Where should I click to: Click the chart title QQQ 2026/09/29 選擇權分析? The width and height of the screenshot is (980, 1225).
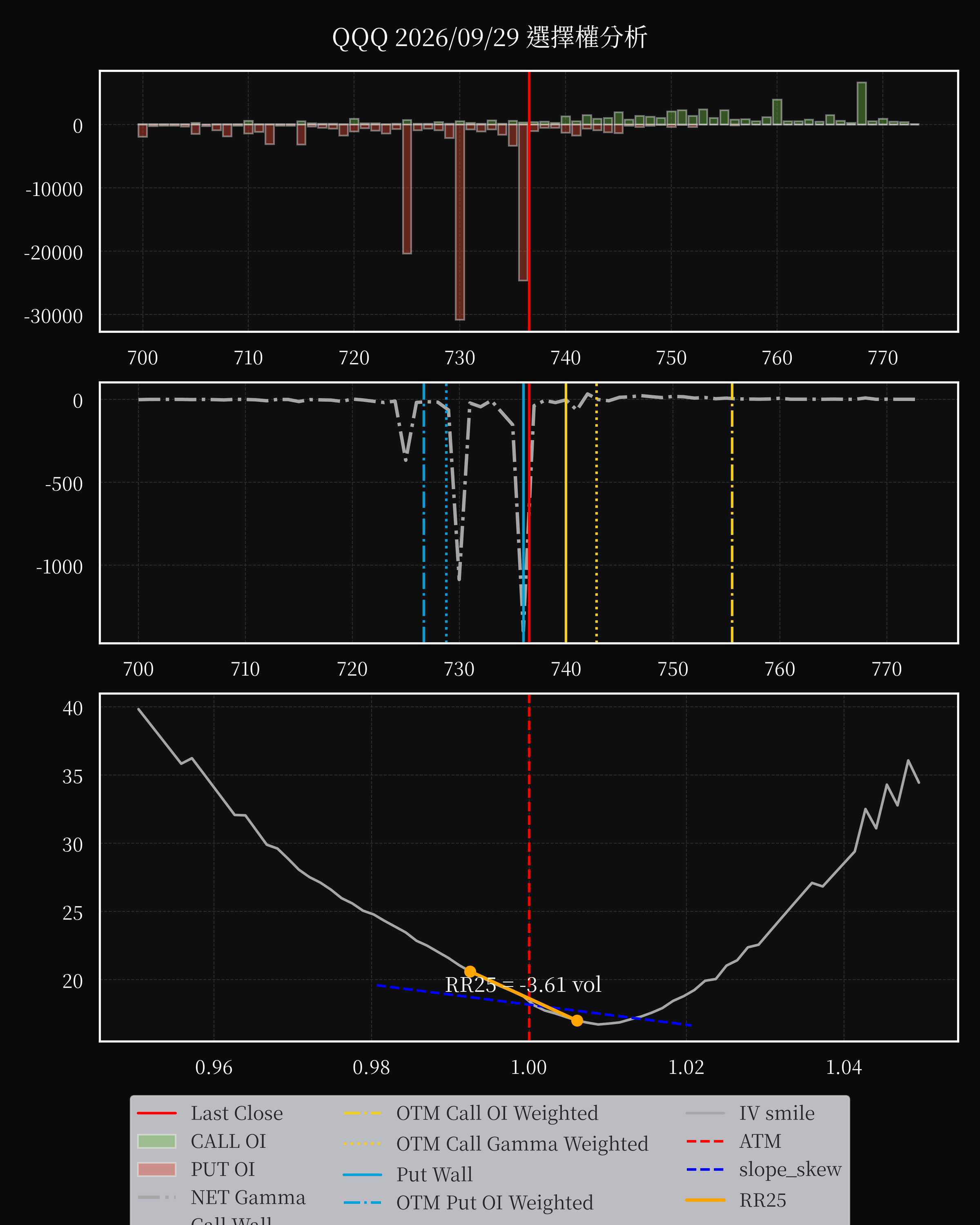pyautogui.click(x=490, y=38)
